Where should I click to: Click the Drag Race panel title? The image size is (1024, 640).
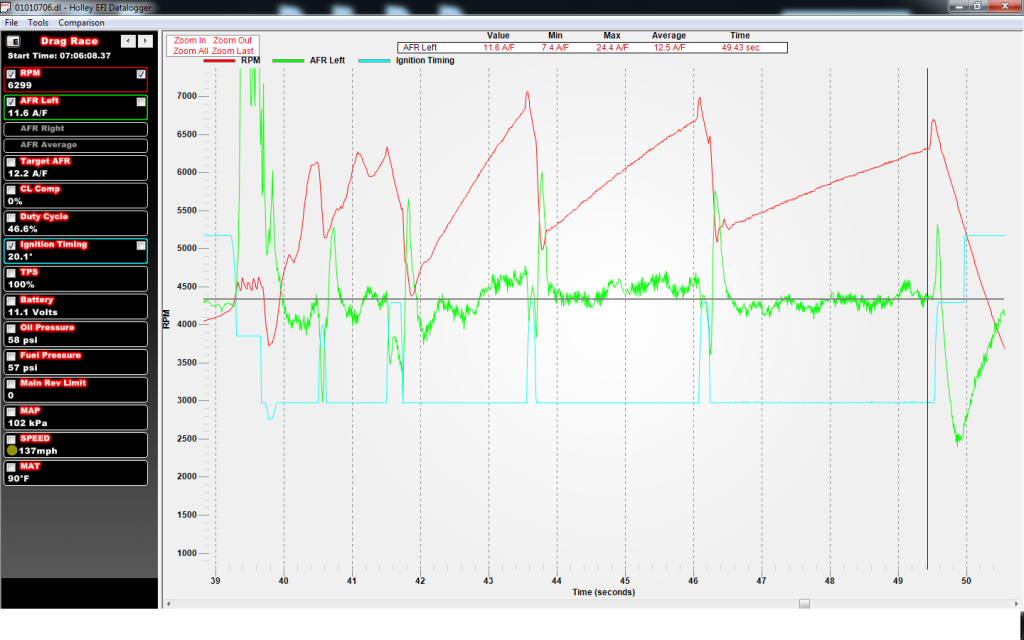(x=69, y=41)
